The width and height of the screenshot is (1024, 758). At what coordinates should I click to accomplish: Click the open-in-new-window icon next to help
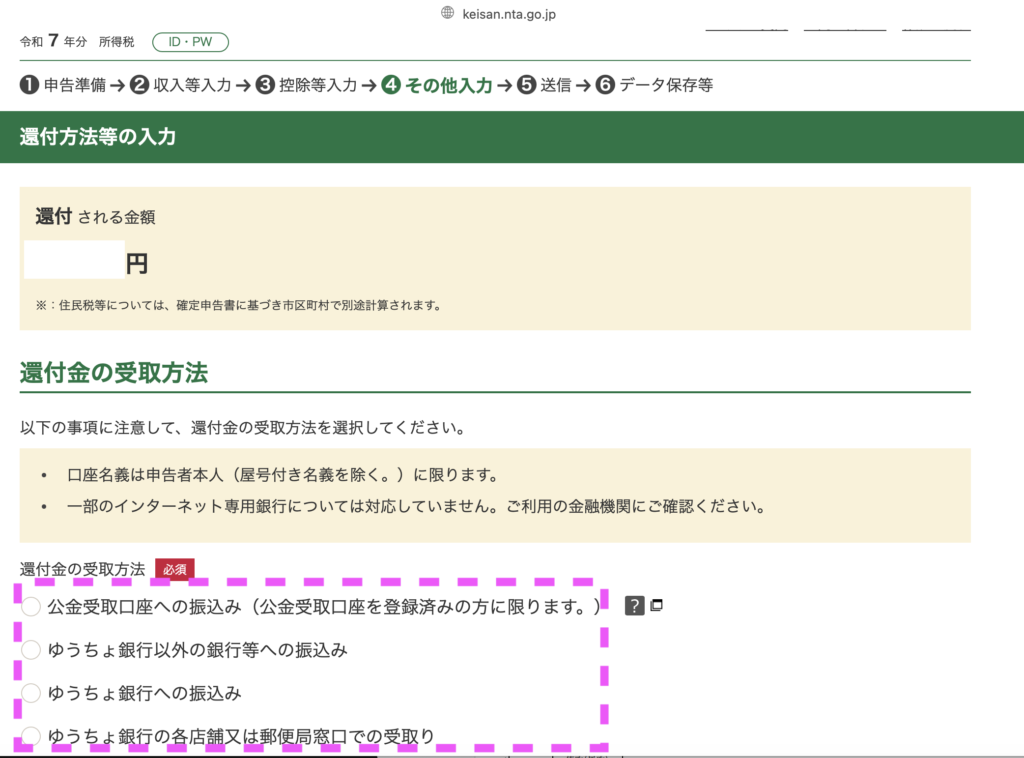tap(657, 605)
